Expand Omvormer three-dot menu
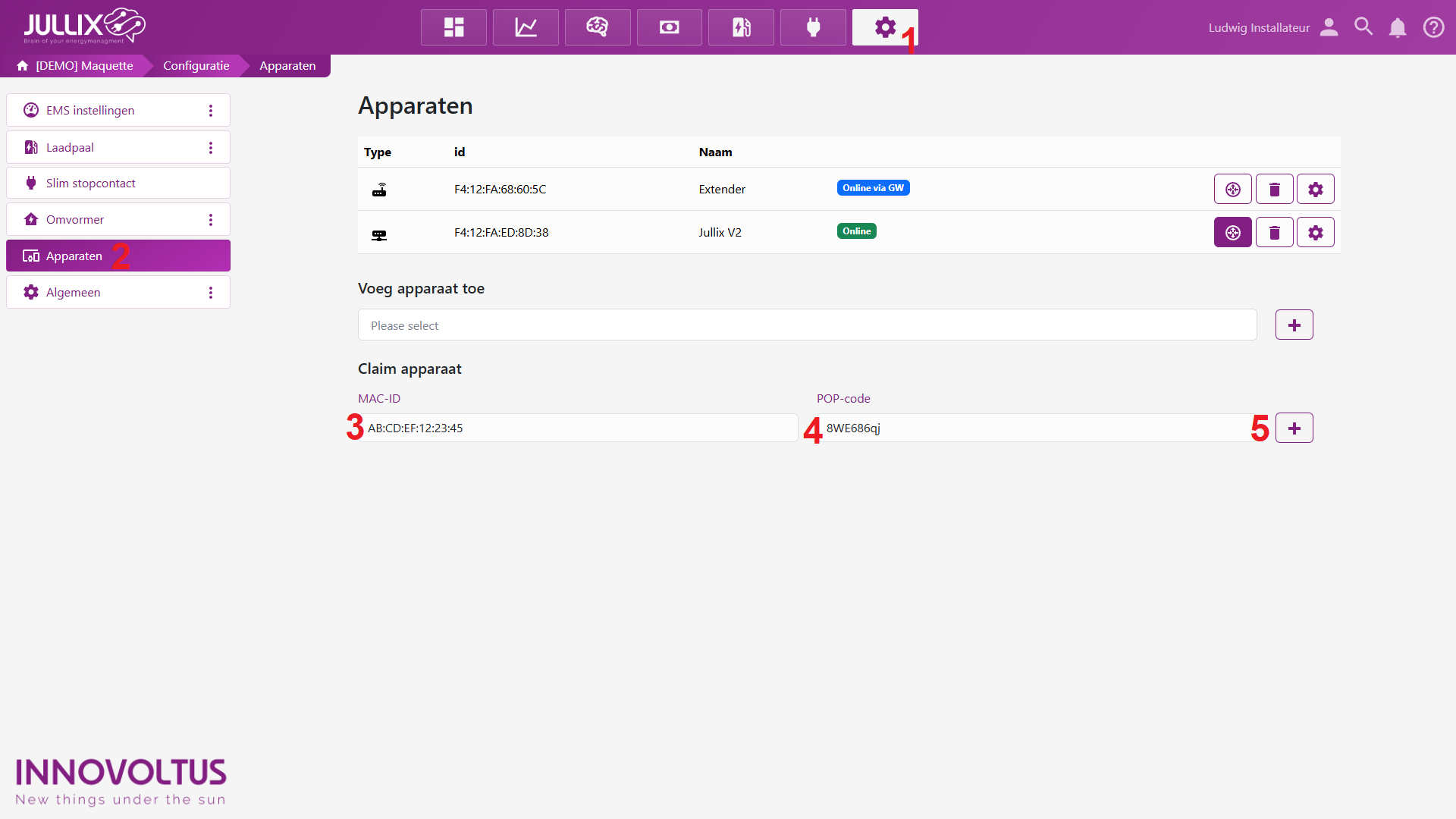 pos(211,220)
